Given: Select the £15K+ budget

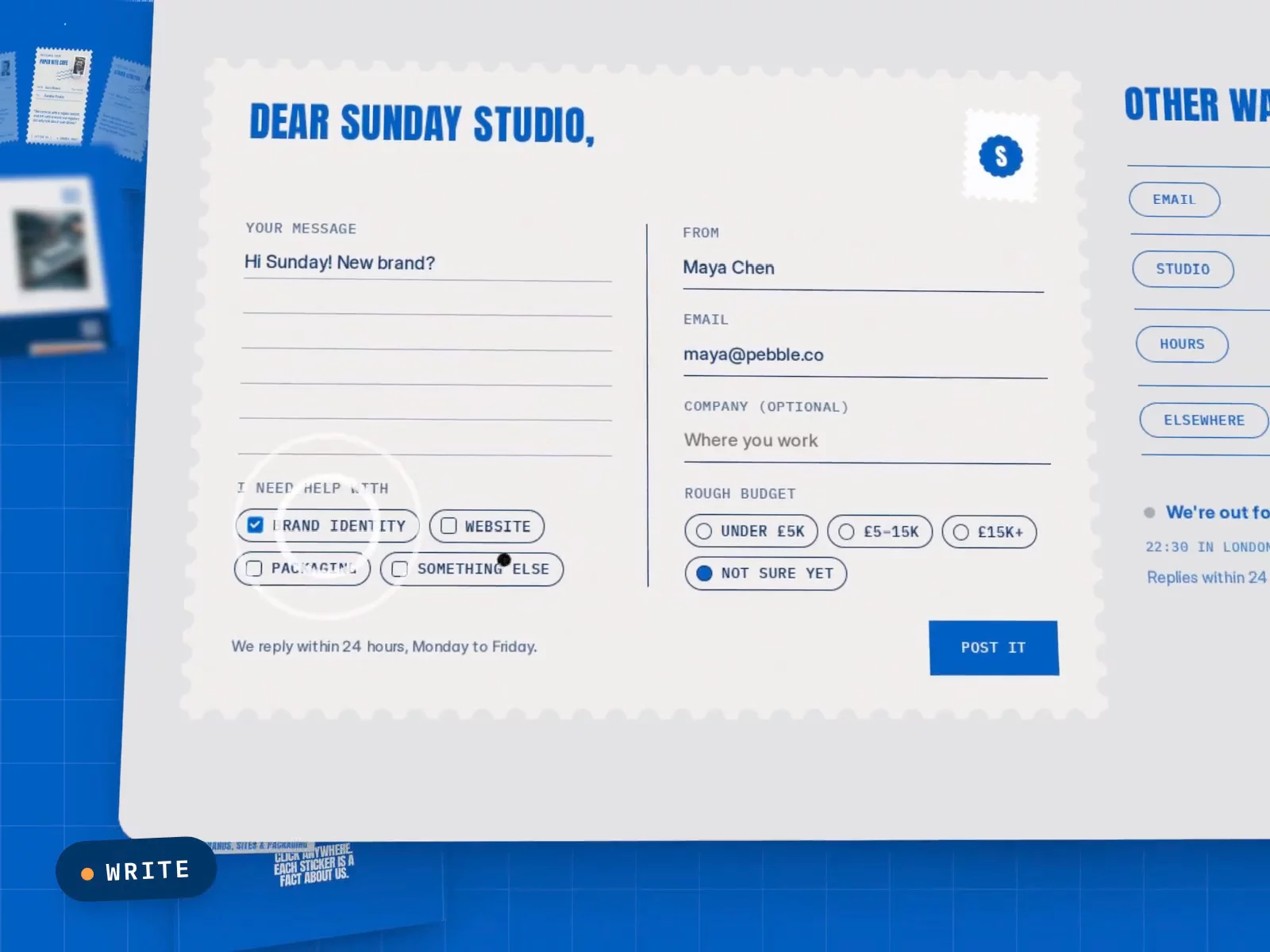Looking at the screenshot, I should (989, 532).
